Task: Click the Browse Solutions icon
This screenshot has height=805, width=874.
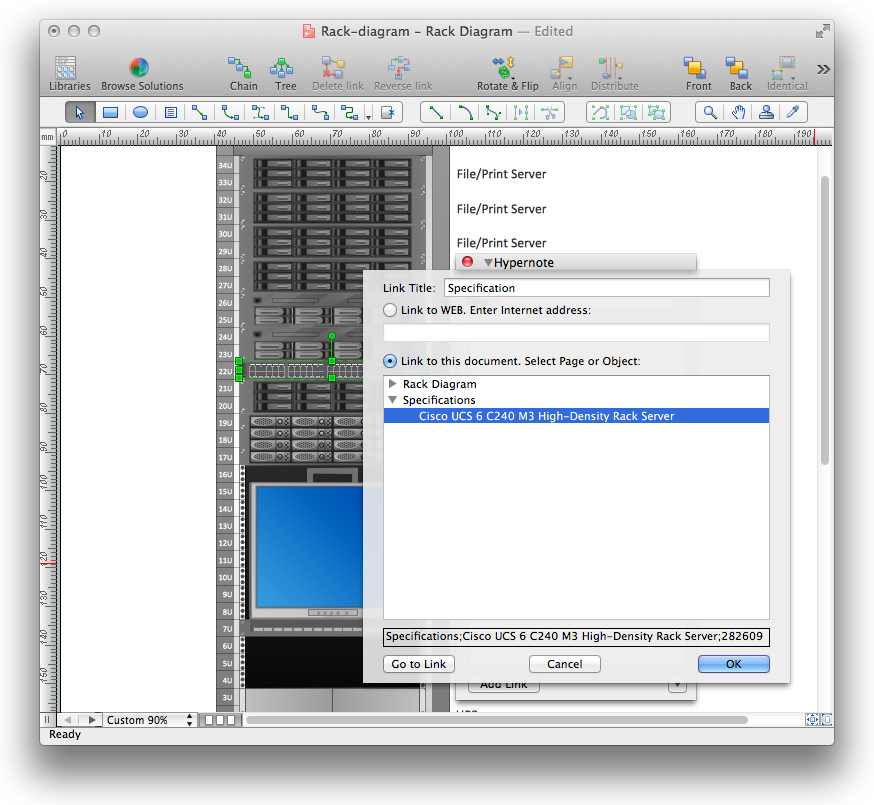Action: [x=141, y=73]
